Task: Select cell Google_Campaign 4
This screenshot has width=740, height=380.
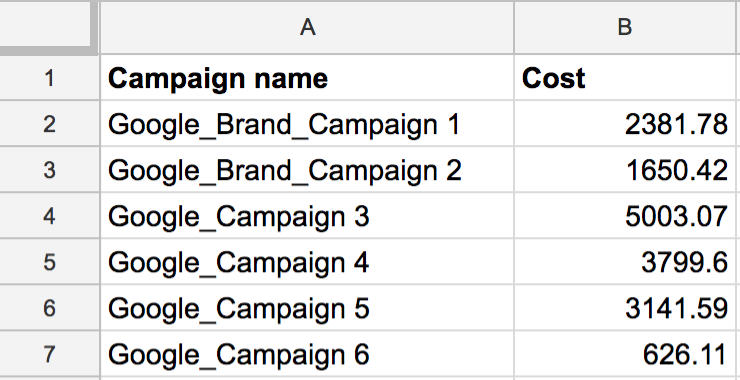Action: point(307,262)
